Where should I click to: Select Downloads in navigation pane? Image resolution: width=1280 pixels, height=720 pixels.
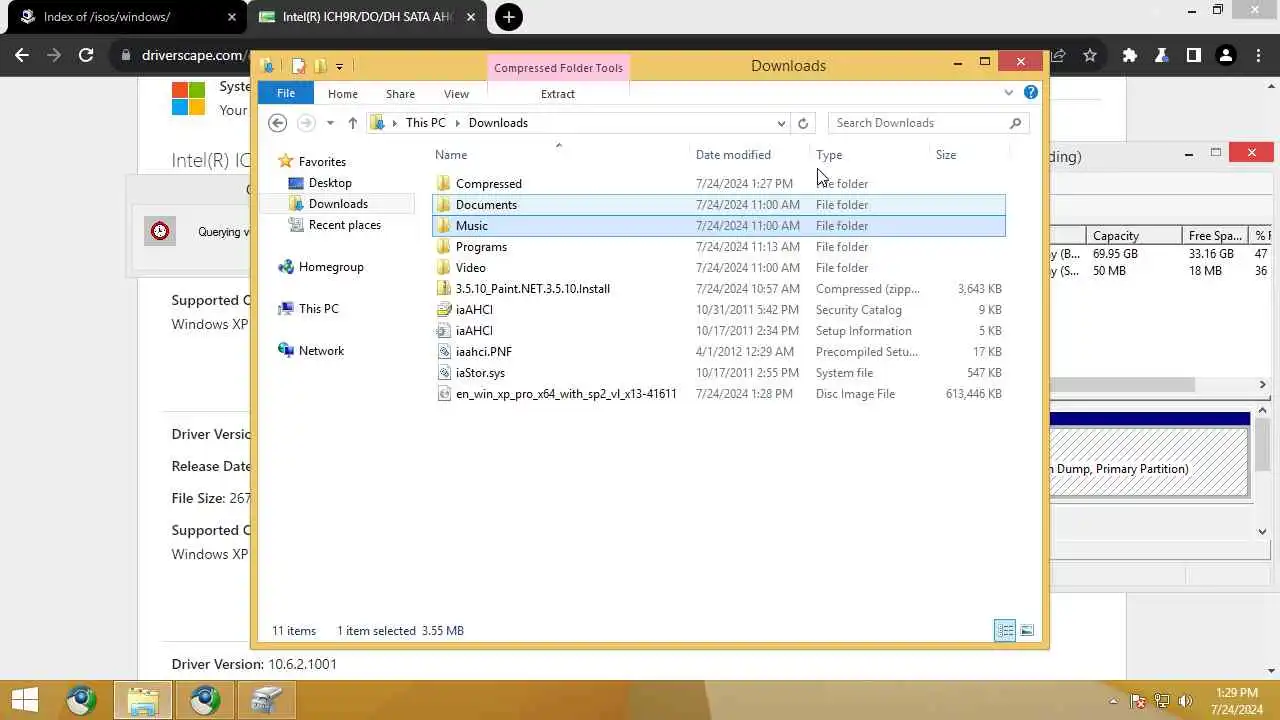click(x=338, y=204)
